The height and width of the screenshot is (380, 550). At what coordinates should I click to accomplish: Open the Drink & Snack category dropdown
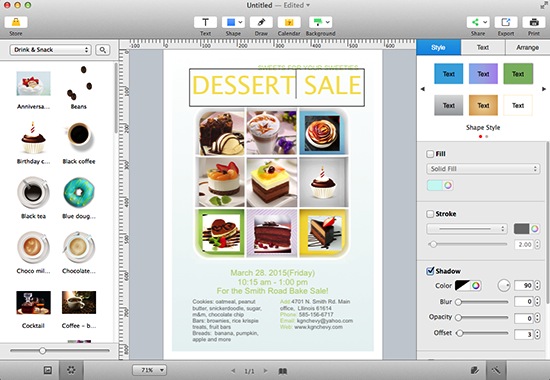tap(51, 50)
